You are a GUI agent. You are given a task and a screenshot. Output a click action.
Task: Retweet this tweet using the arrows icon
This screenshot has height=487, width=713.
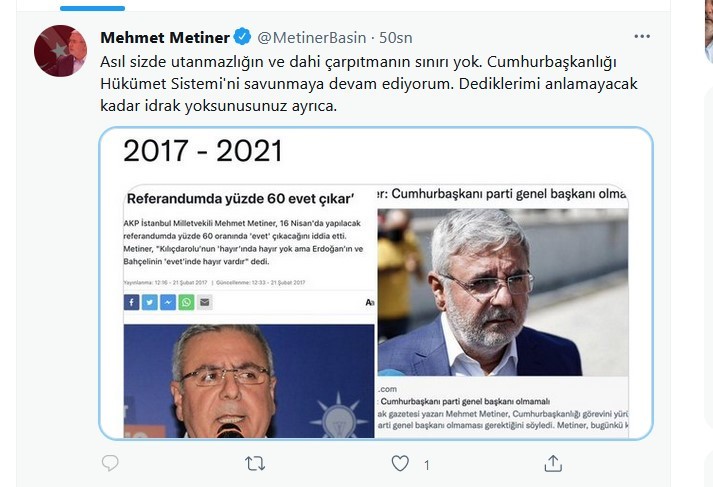[x=255, y=463]
